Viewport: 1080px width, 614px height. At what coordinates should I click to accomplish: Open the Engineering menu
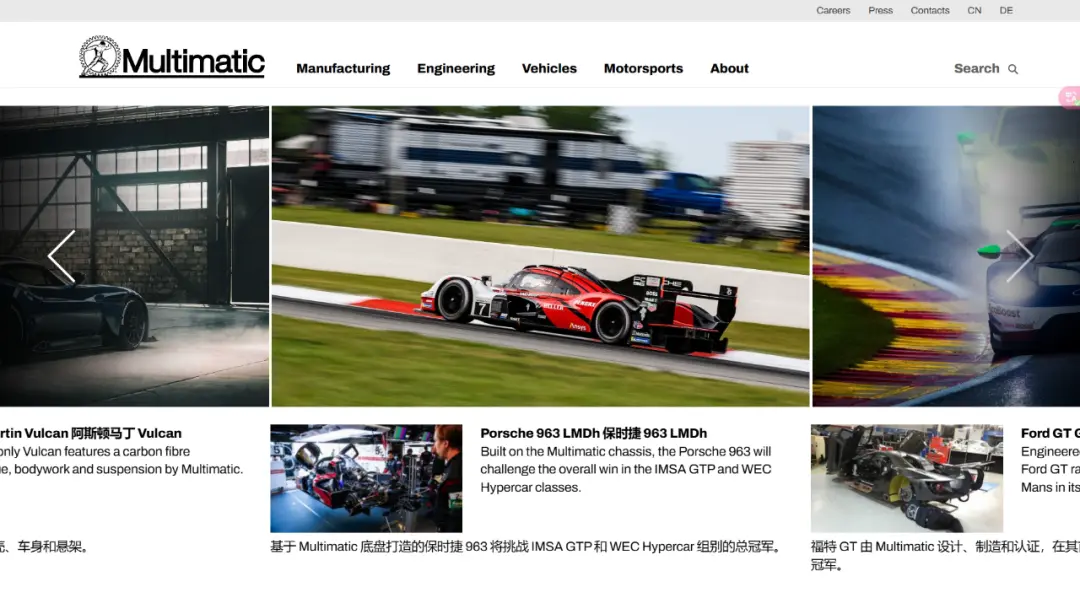456,68
